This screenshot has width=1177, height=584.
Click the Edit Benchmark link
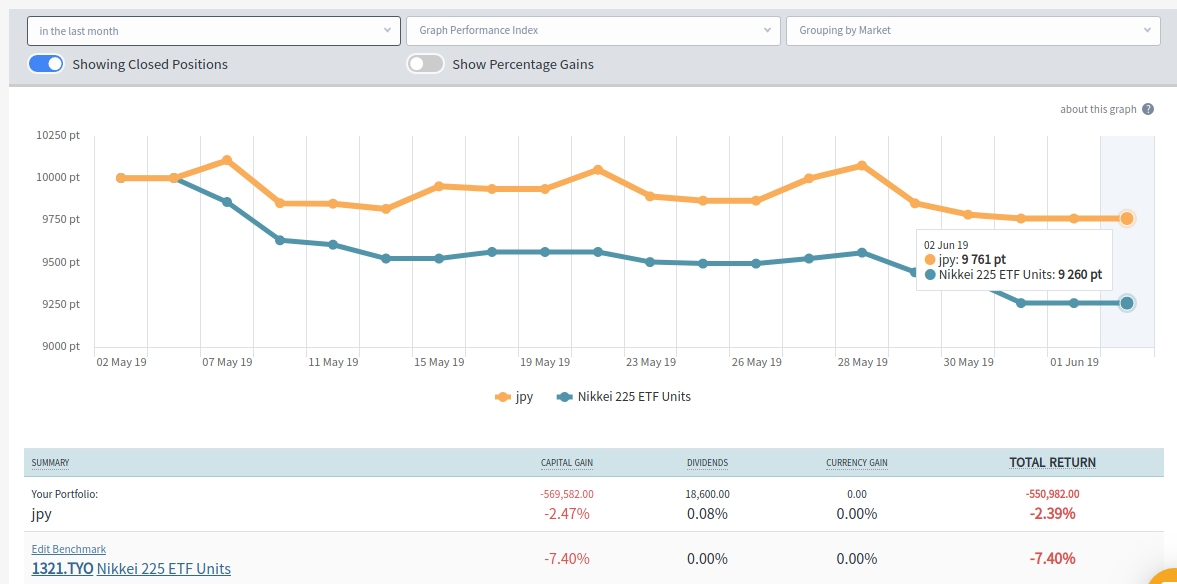pyautogui.click(x=68, y=549)
